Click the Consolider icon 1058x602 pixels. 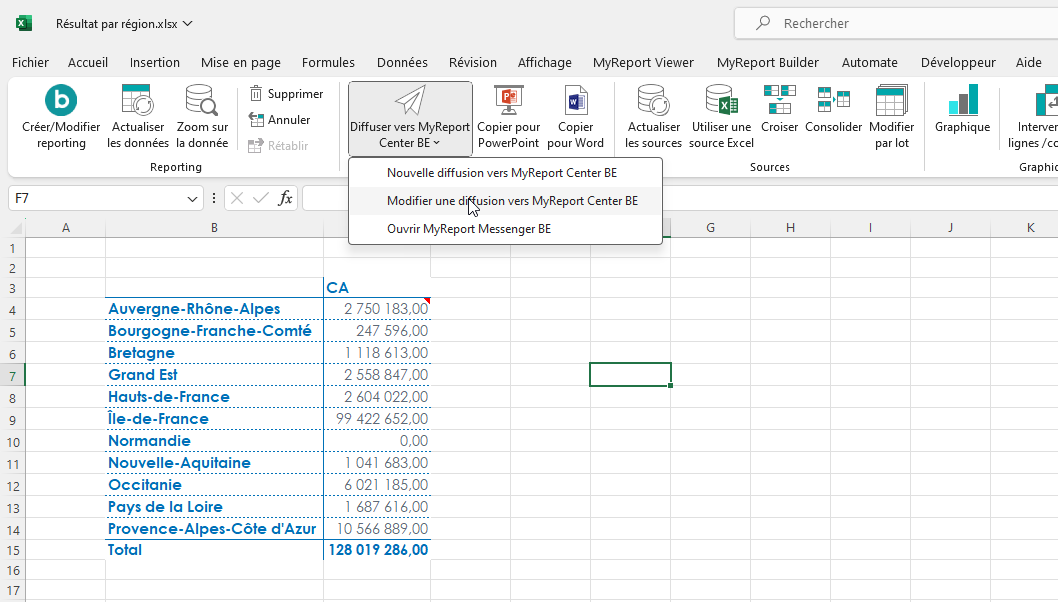(x=833, y=100)
